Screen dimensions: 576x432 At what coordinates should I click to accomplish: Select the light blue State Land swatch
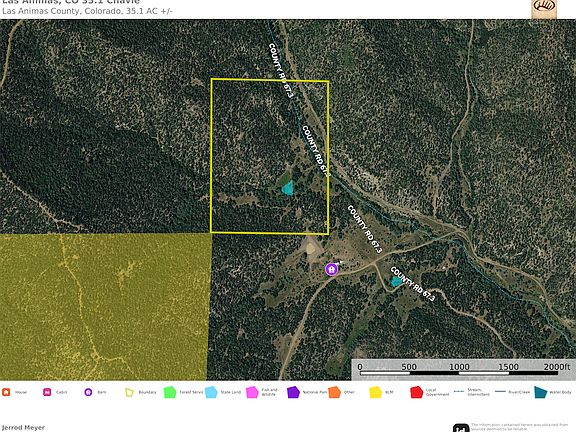point(211,392)
